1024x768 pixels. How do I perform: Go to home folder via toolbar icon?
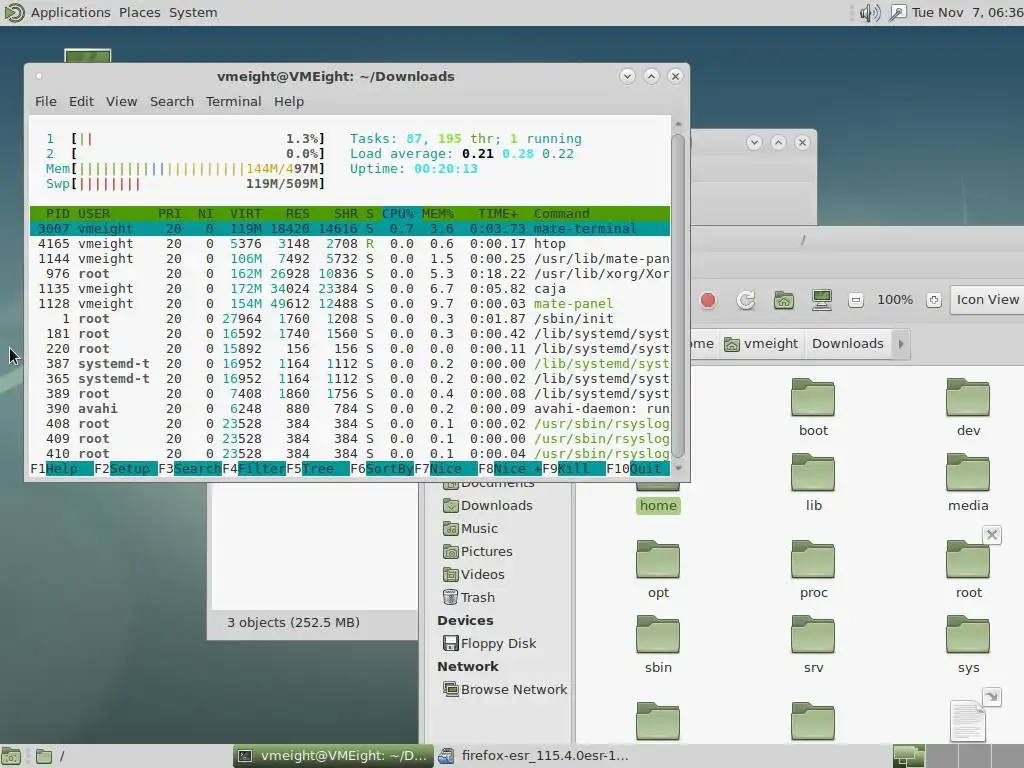click(x=784, y=300)
